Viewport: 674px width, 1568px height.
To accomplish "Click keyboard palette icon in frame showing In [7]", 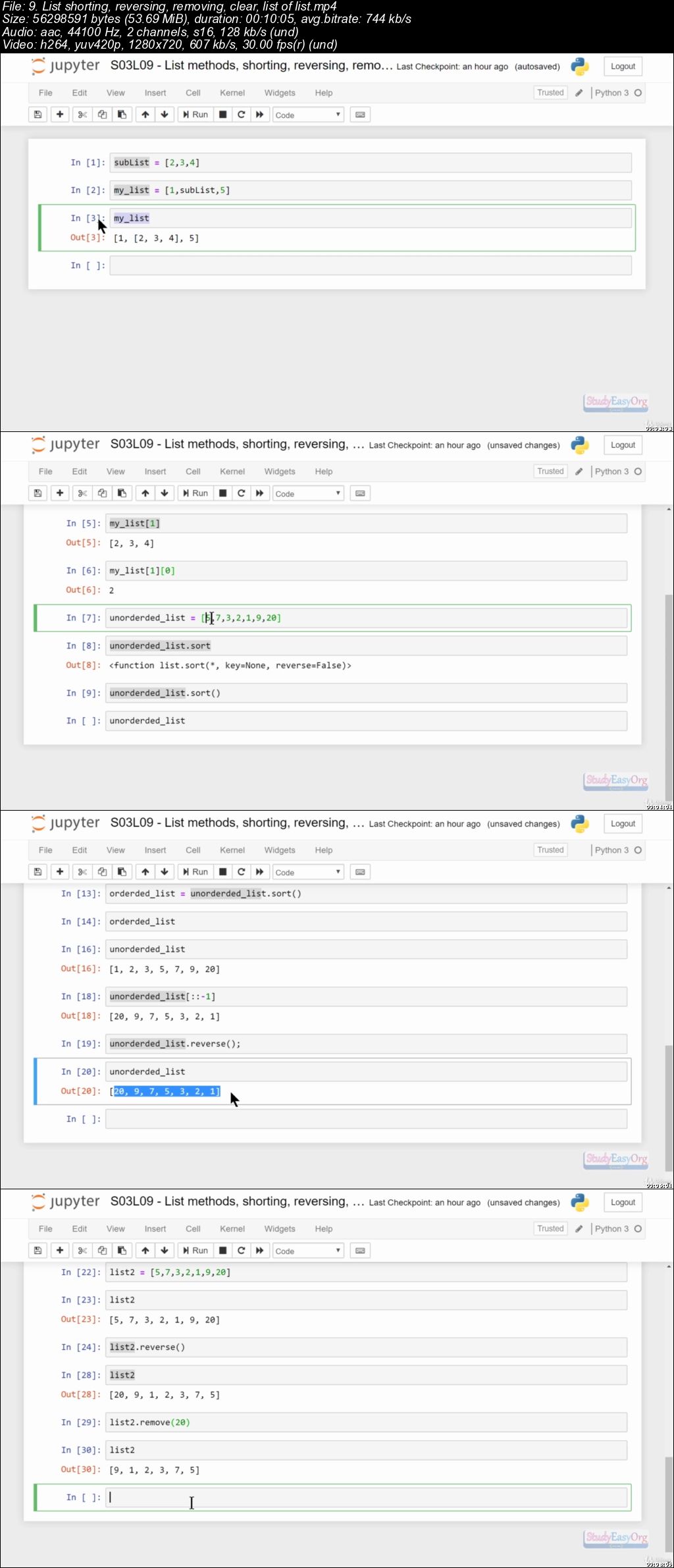I will (360, 493).
